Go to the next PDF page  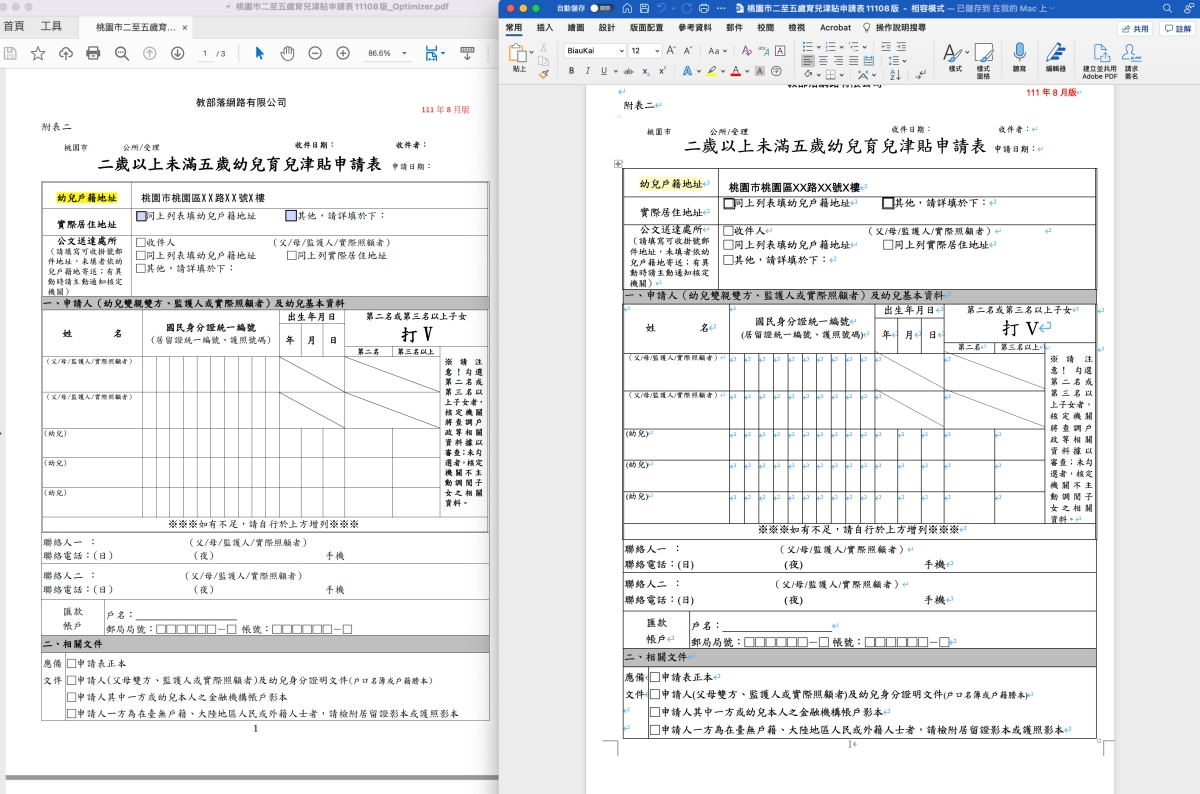coord(177,53)
